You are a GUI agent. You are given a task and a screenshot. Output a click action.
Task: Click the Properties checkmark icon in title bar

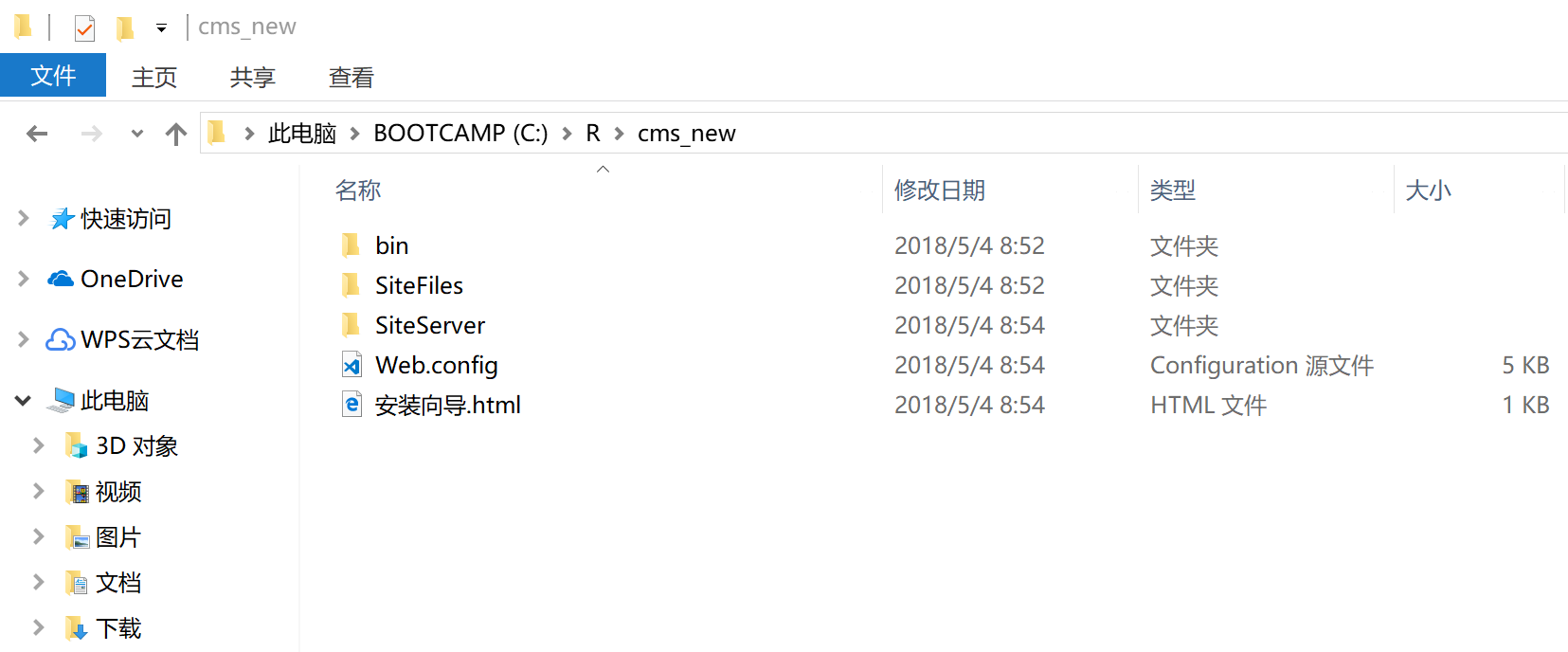[84, 28]
